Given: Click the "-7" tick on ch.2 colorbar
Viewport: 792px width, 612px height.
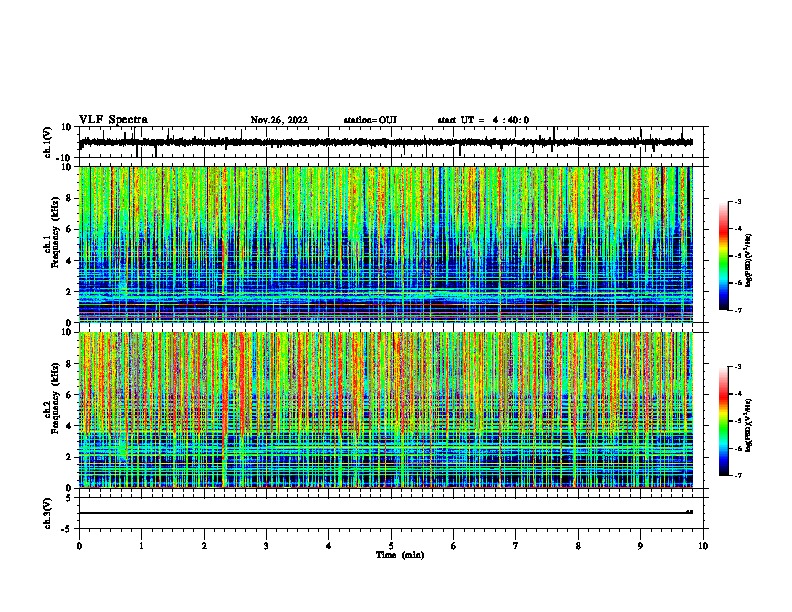Looking at the screenshot, I should [x=737, y=476].
